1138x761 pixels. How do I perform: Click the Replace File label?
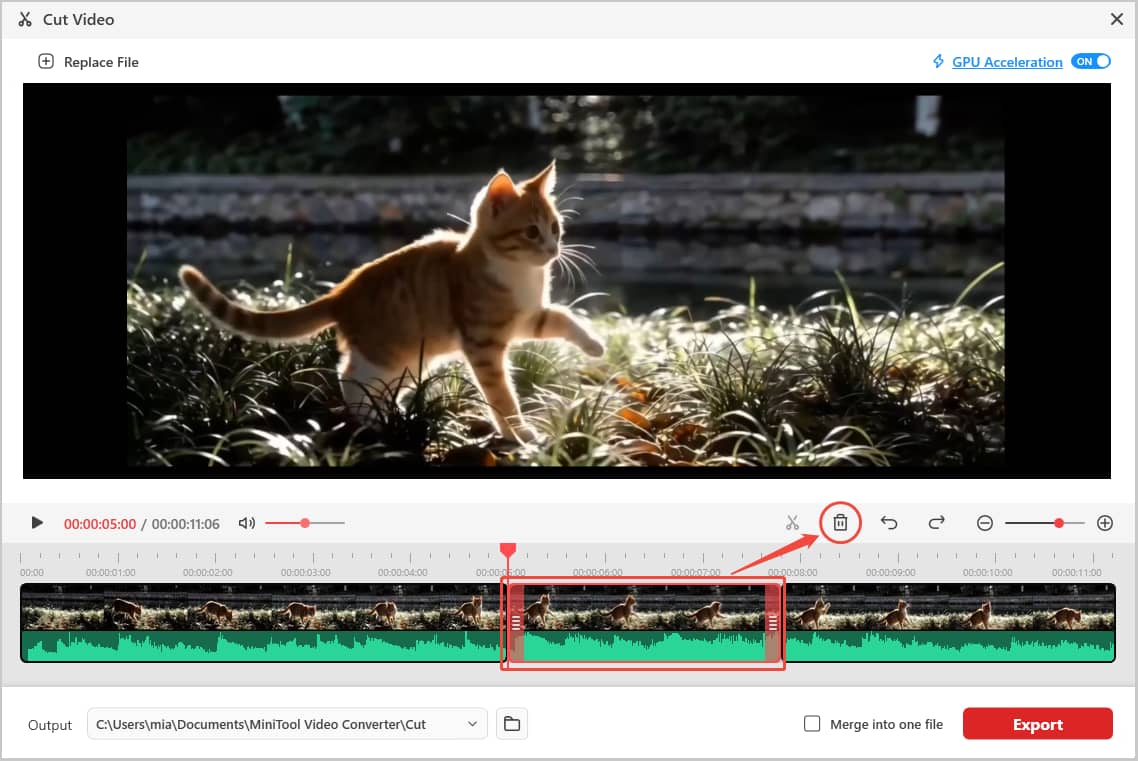coord(101,62)
